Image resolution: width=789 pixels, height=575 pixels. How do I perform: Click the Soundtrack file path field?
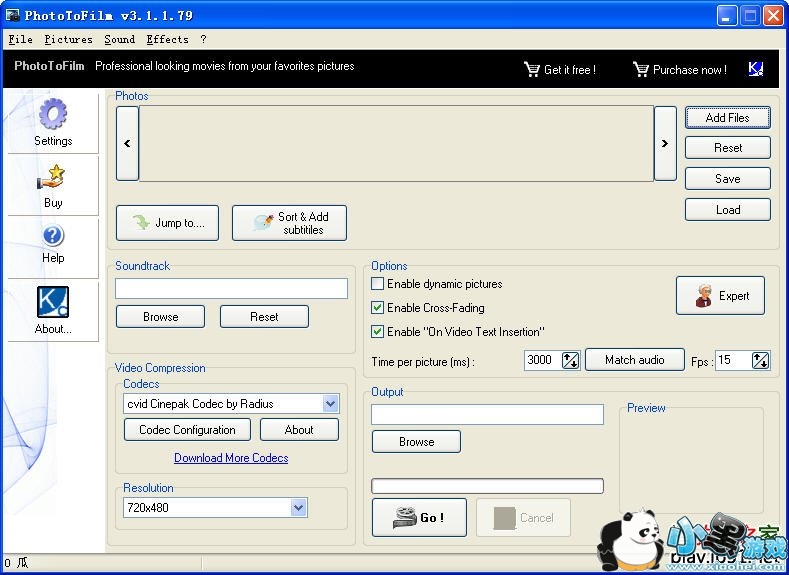(231, 288)
